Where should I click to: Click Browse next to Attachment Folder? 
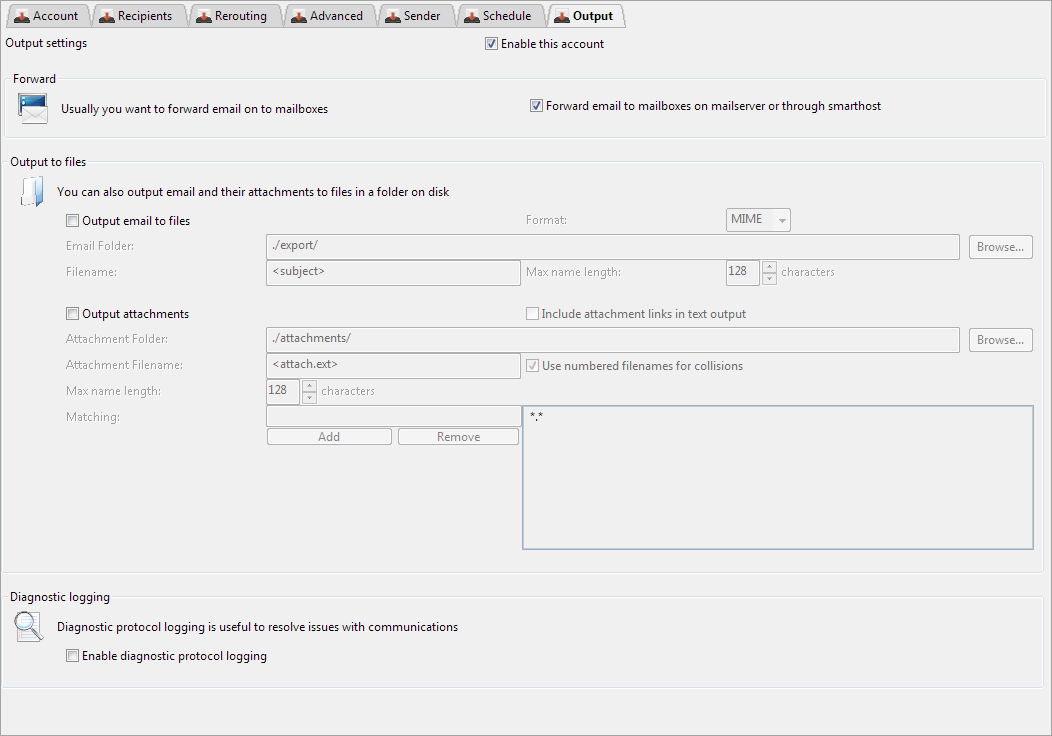pyautogui.click(x=1000, y=340)
